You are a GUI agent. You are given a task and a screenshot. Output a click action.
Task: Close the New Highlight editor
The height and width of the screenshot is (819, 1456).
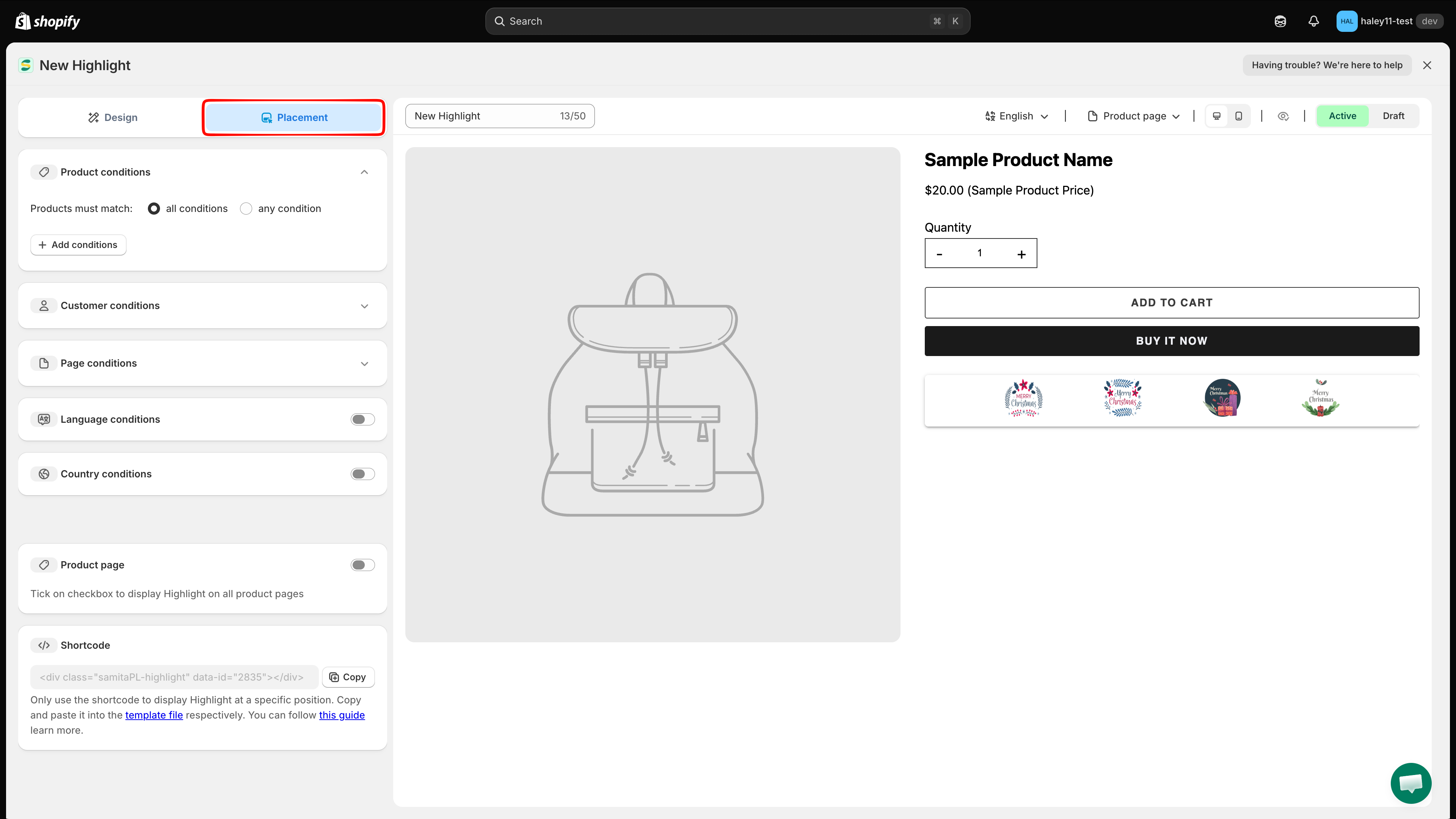pos(1426,66)
